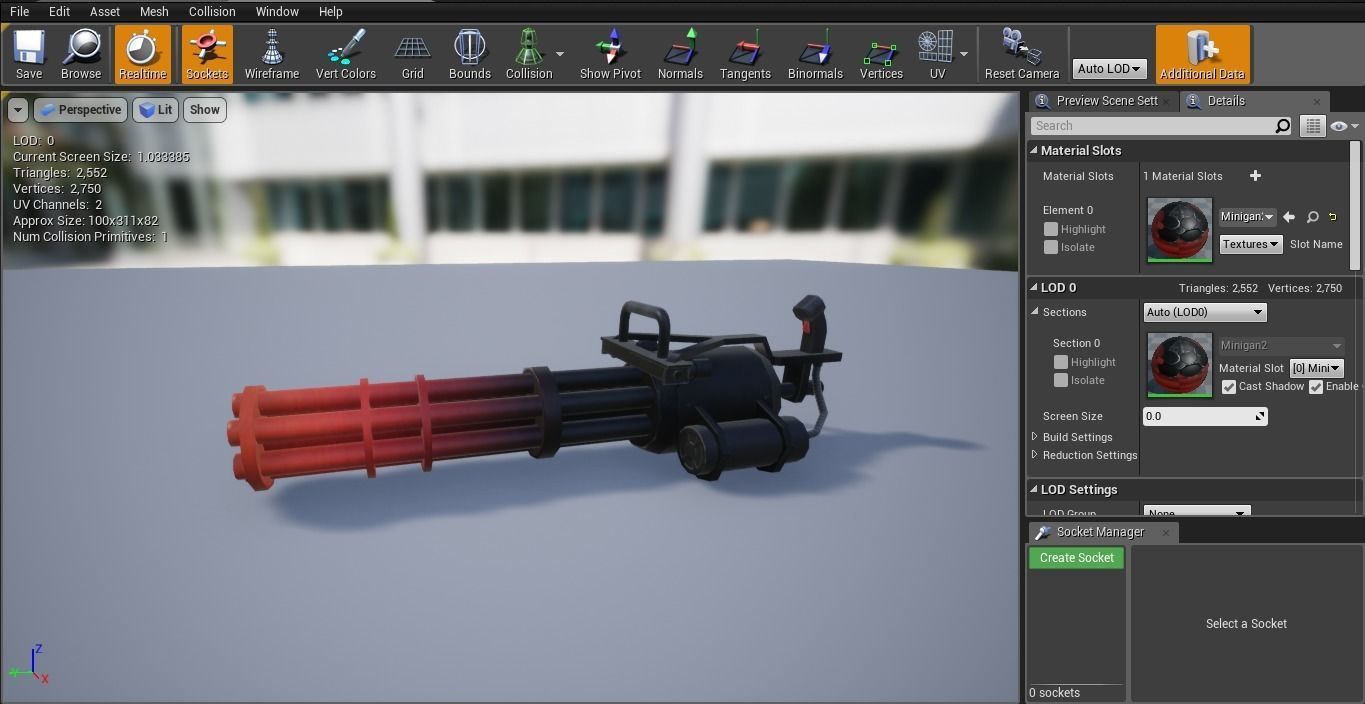Toggle Show Pivot
Viewport: 1365px width, 704px height.
pos(611,54)
